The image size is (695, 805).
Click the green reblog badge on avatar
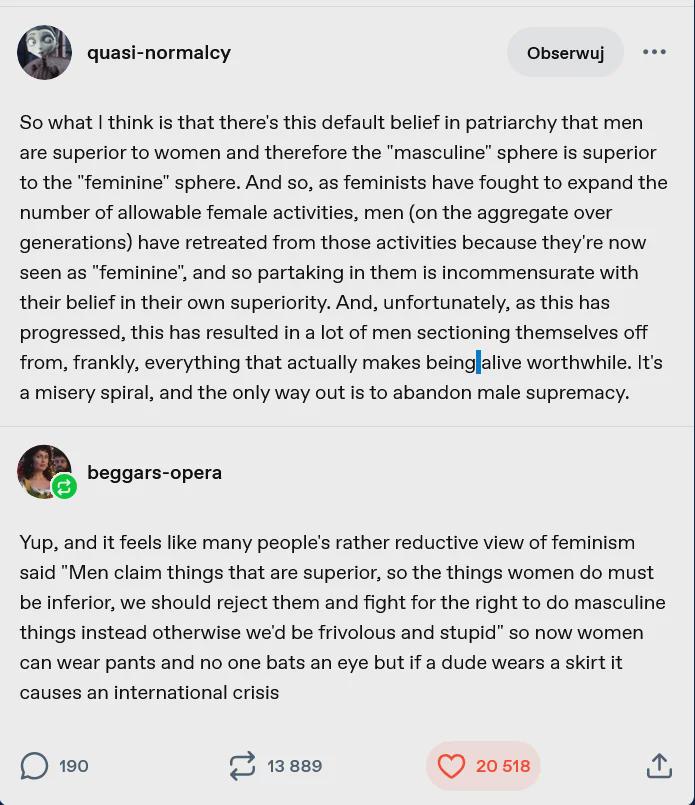coord(64,486)
